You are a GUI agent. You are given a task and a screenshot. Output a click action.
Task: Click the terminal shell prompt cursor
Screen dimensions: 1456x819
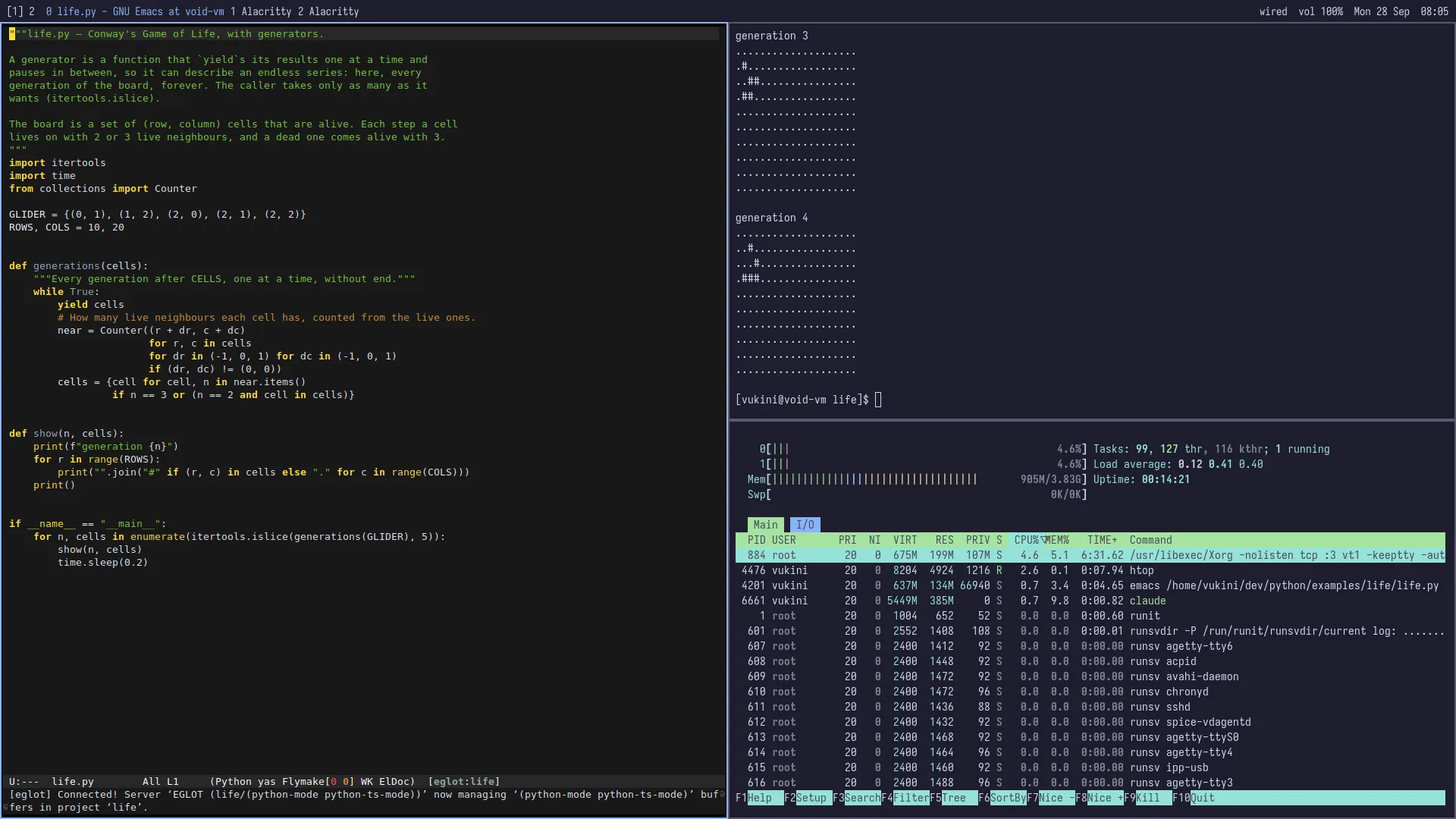[x=878, y=400]
